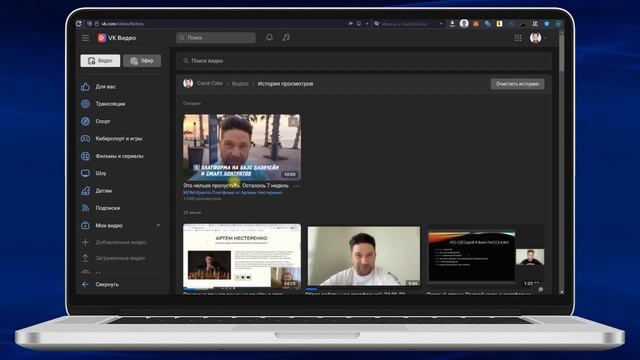Go to Фильмы и сериалы
Viewport: 640px width, 360px height.
pos(120,156)
